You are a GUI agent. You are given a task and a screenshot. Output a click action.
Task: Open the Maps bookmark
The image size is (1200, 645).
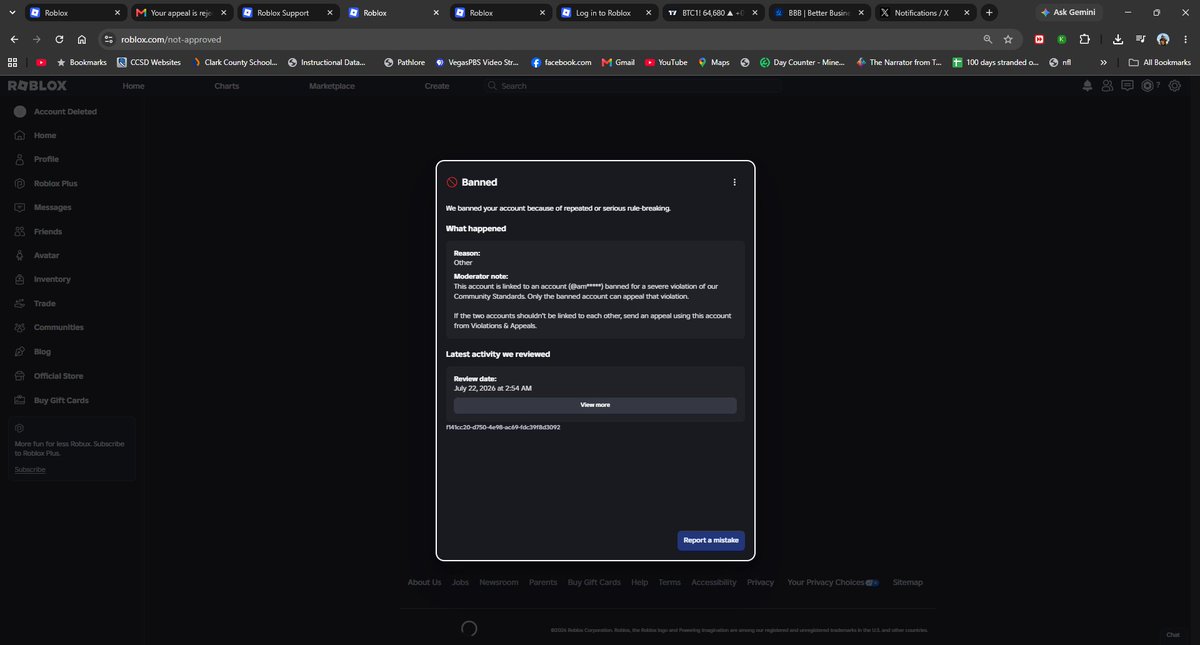pyautogui.click(x=714, y=62)
